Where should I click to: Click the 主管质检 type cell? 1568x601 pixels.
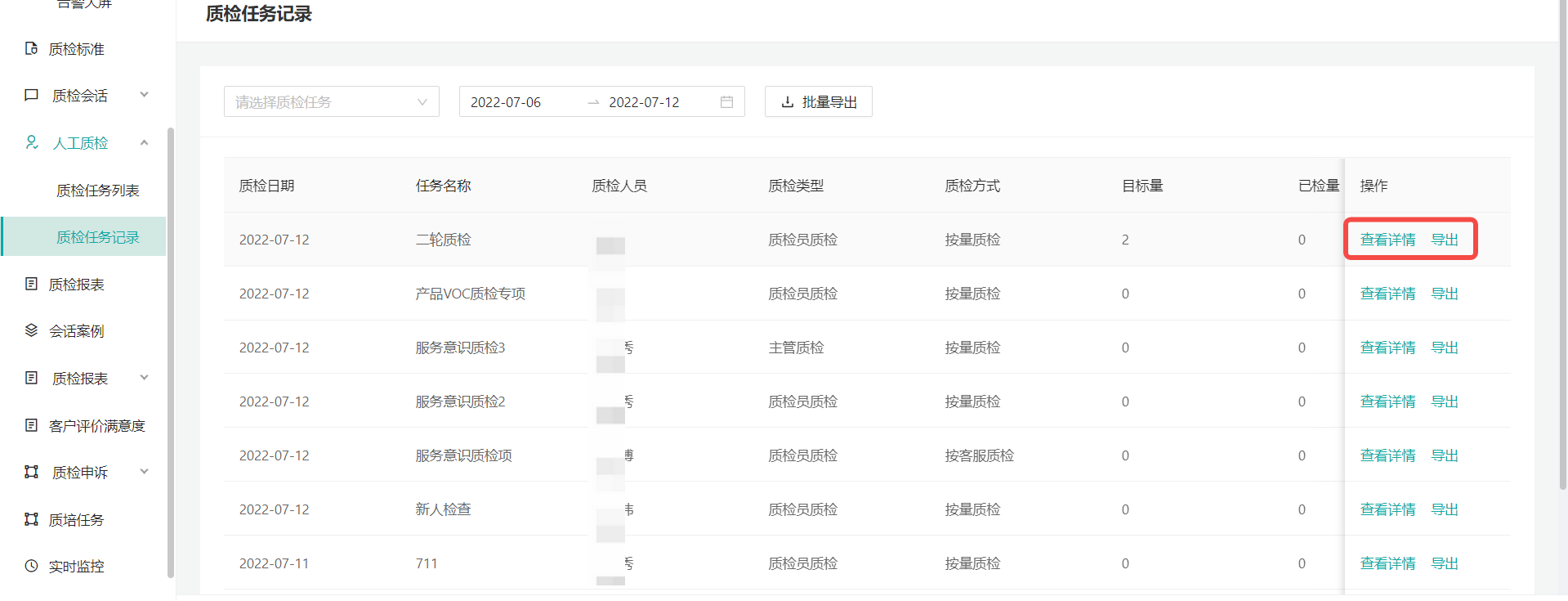click(x=796, y=348)
